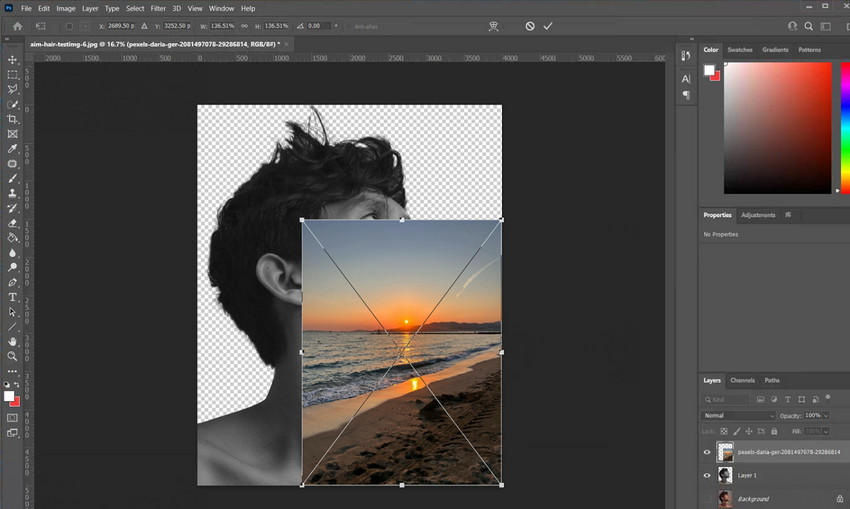This screenshot has width=850, height=509.
Task: Select the History Brush tool
Action: 12,208
